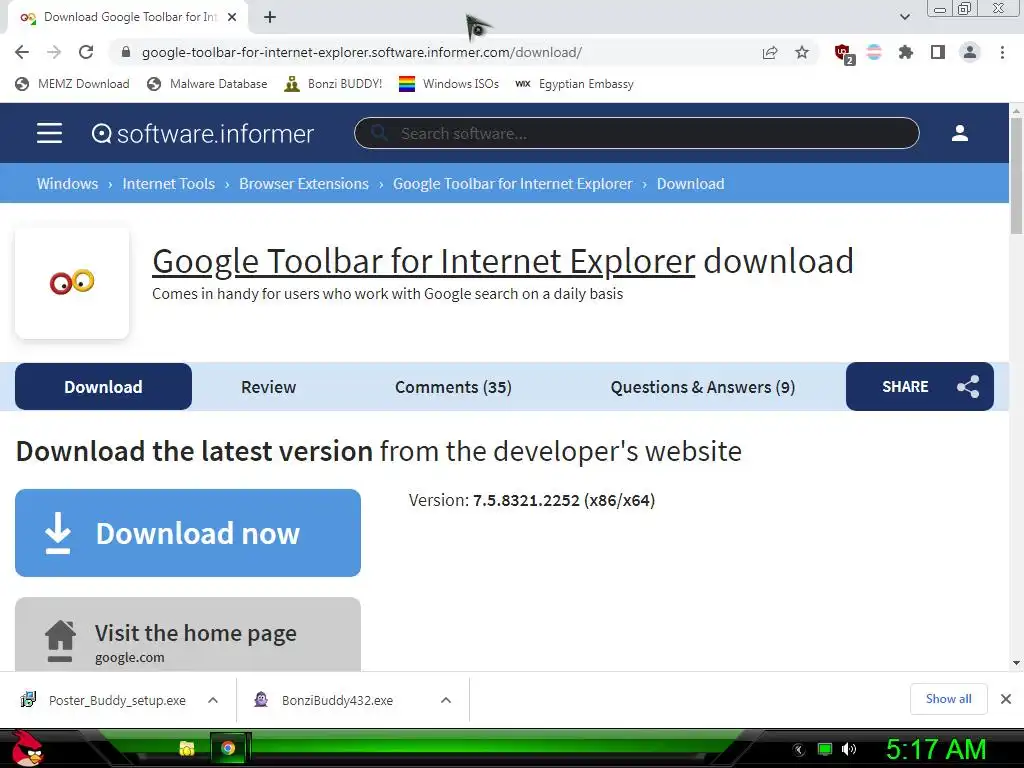Close the downloads bar
Screen dimensions: 1024x768
coord(1006,699)
